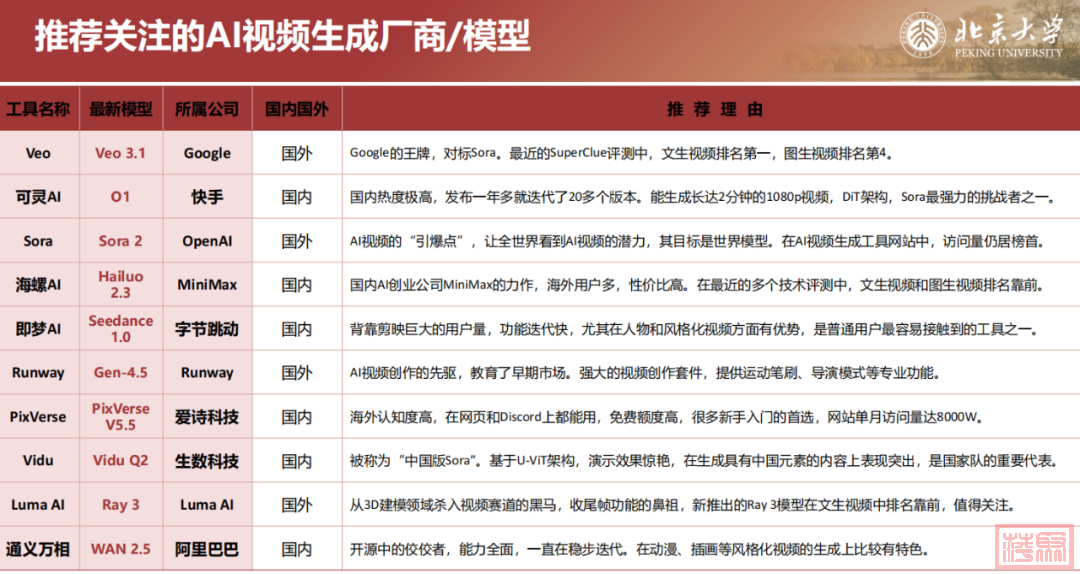The height and width of the screenshot is (574, 1080).
Task: Select the 阿里巴巴 company cell
Action: pyautogui.click(x=207, y=549)
